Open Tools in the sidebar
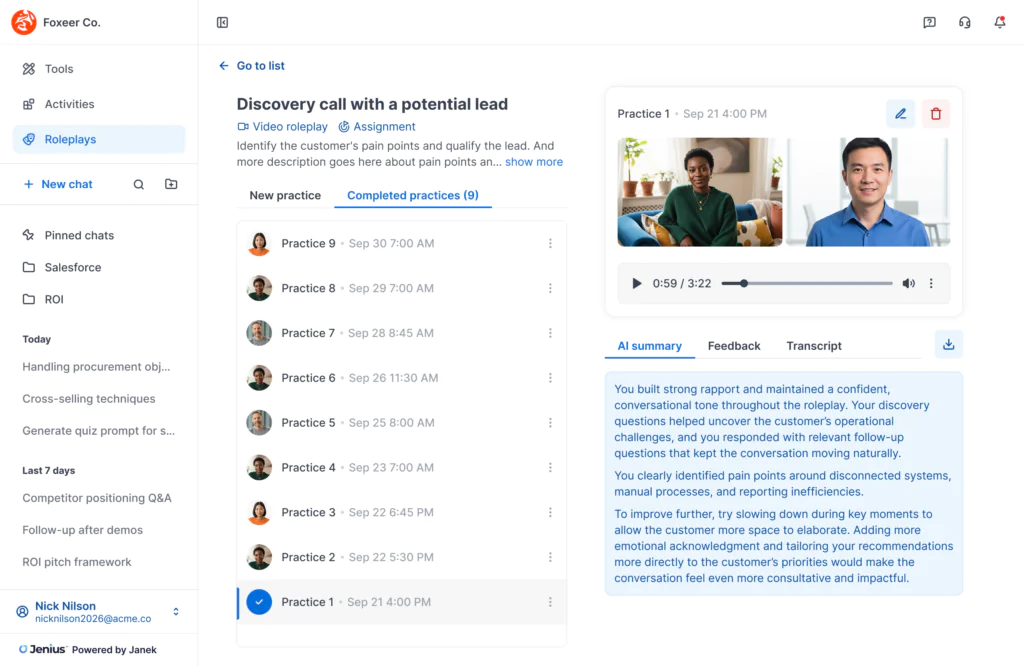Image resolution: width=1024 pixels, height=666 pixels. [x=99, y=69]
